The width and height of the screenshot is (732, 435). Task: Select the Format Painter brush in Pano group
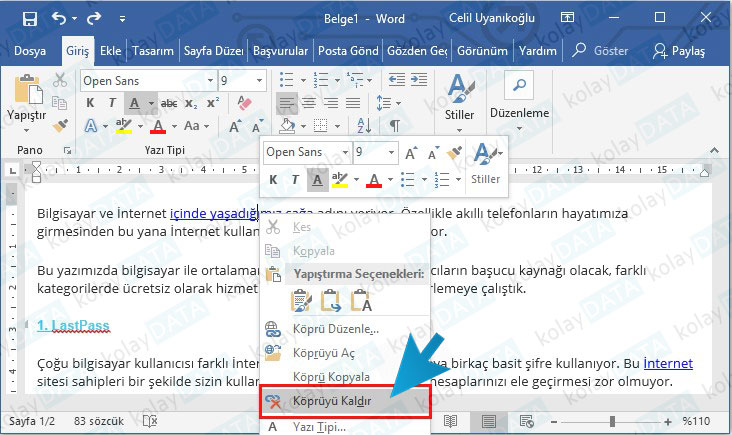(60, 126)
